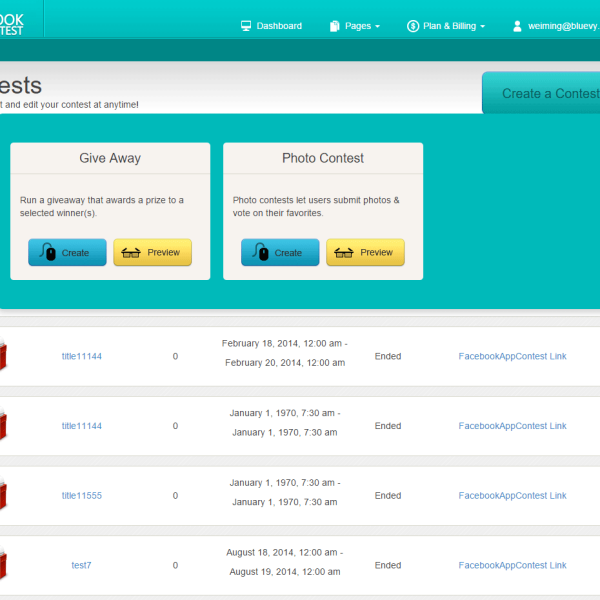The height and width of the screenshot is (600, 600).
Task: Click glasses icon on Photo Contest Preview
Action: (344, 253)
